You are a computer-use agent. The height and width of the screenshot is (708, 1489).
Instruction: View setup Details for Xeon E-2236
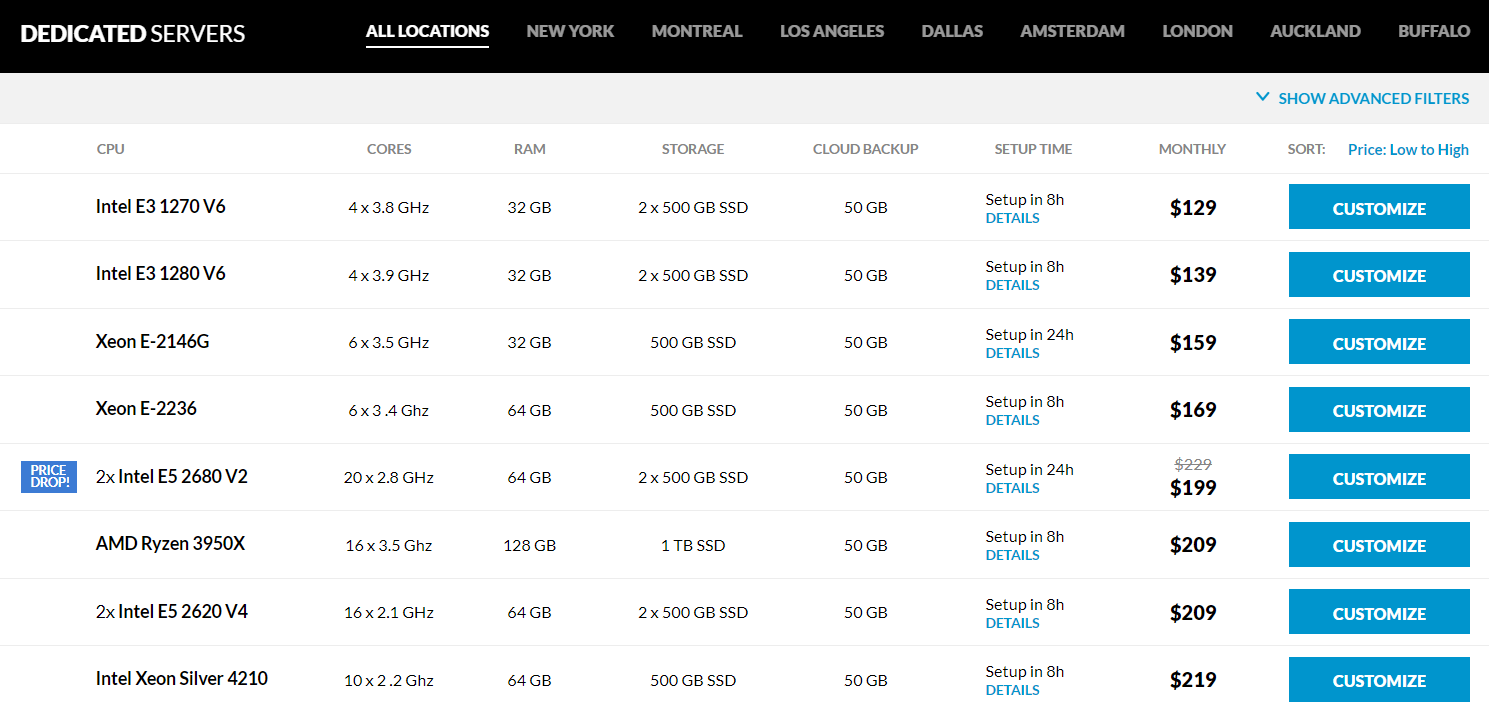click(1012, 420)
